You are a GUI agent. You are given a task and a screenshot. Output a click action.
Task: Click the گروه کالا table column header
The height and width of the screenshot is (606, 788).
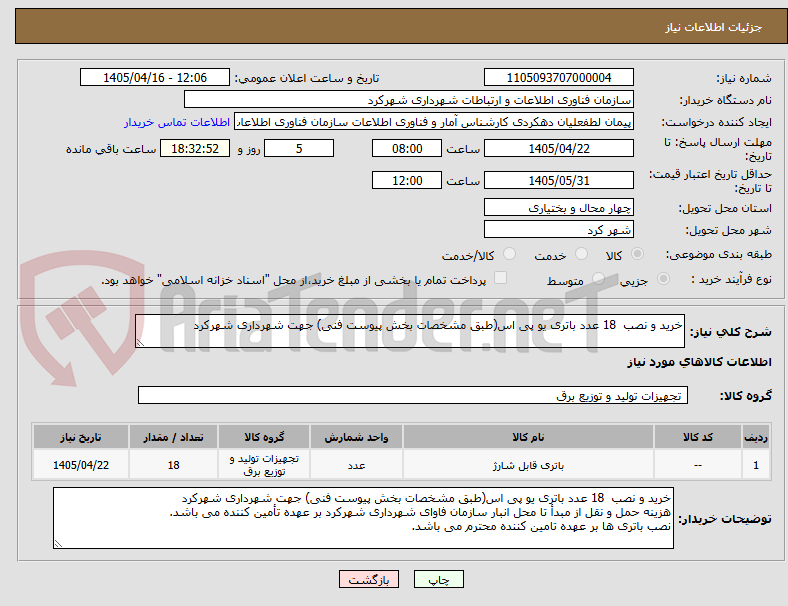tap(264, 437)
